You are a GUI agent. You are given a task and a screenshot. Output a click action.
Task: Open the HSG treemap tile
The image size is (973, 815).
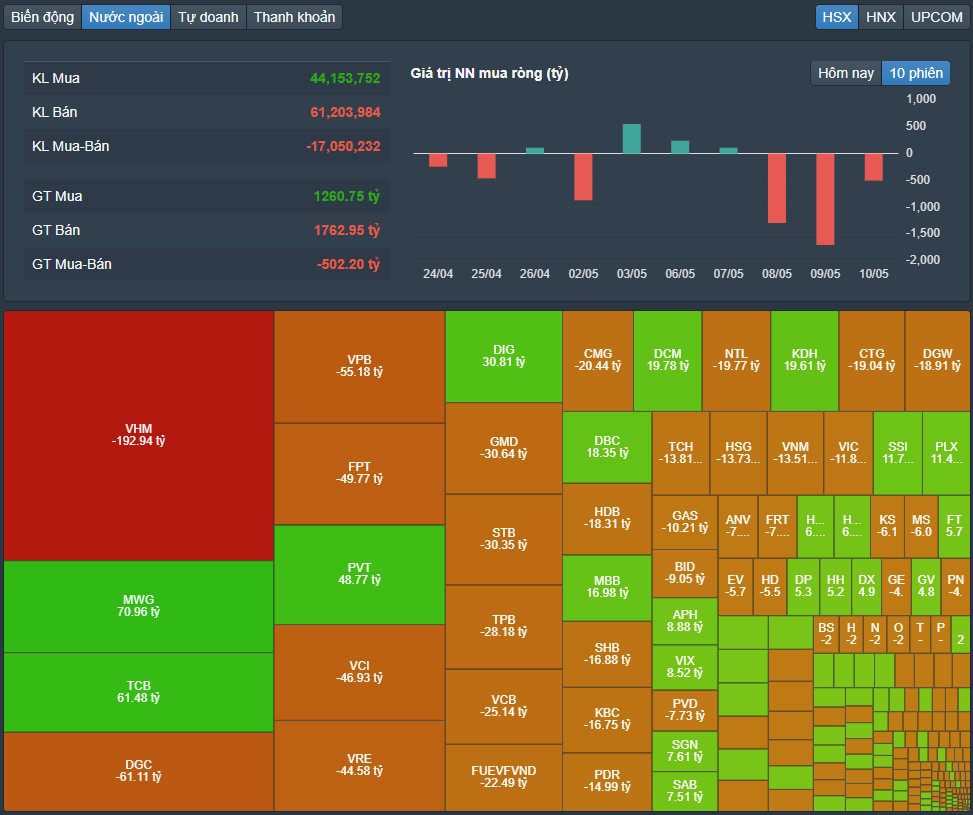pyautogui.click(x=738, y=453)
